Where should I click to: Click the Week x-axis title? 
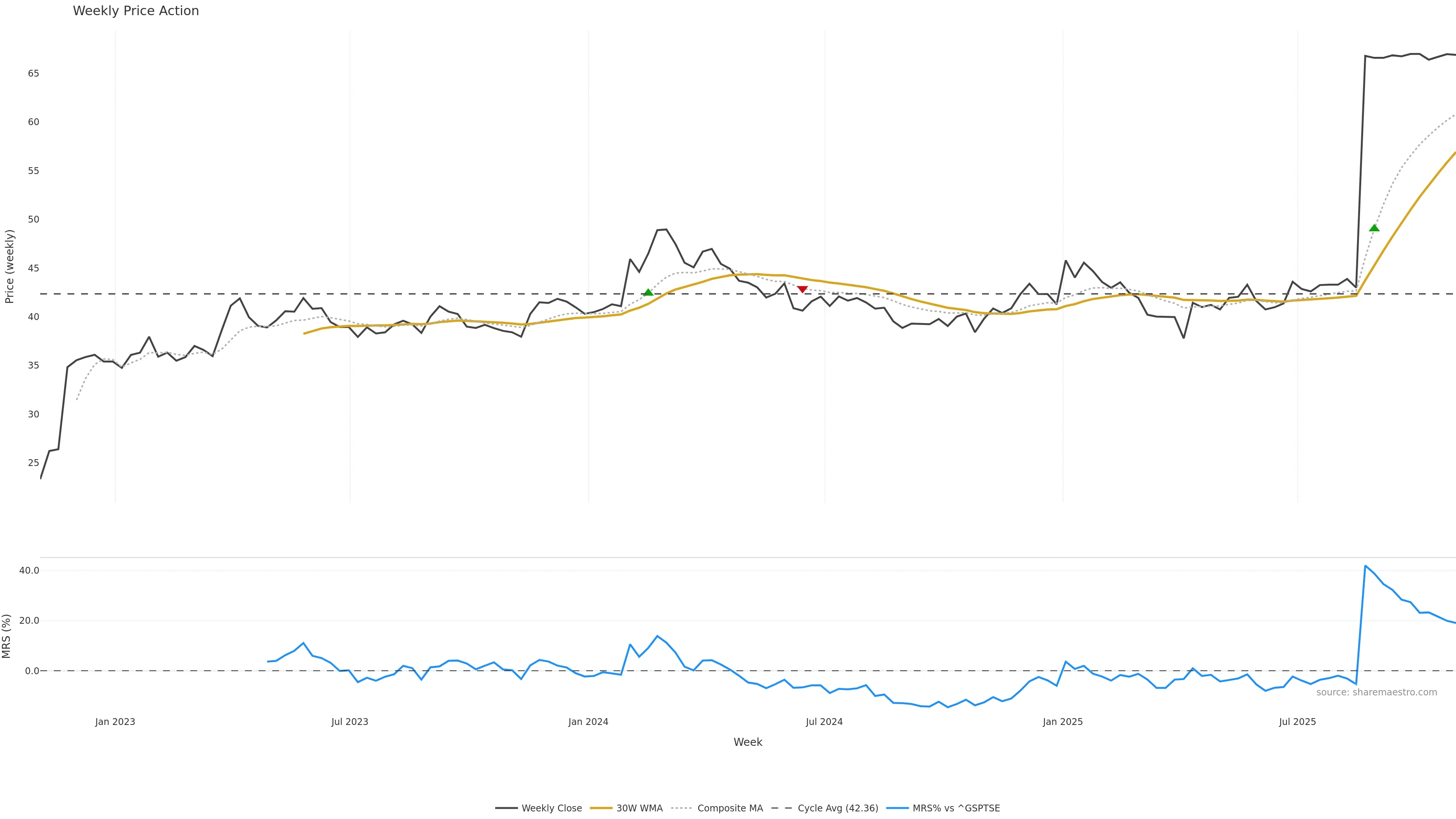748,742
